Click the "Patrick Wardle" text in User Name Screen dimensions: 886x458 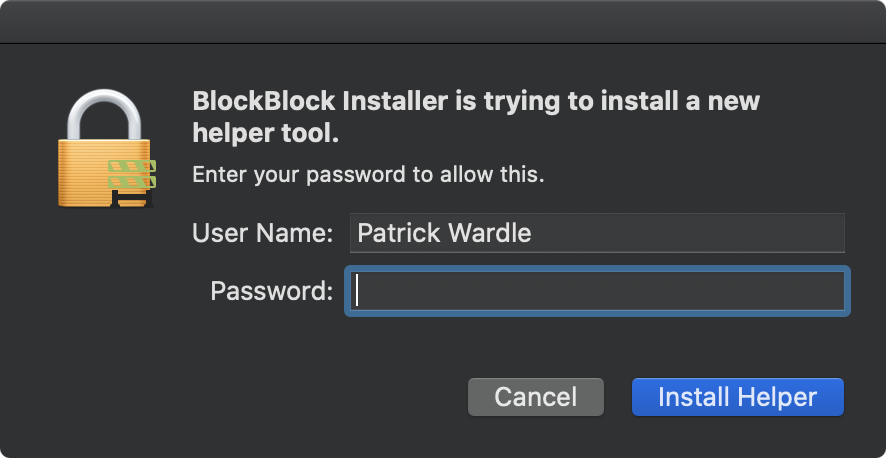click(x=444, y=233)
